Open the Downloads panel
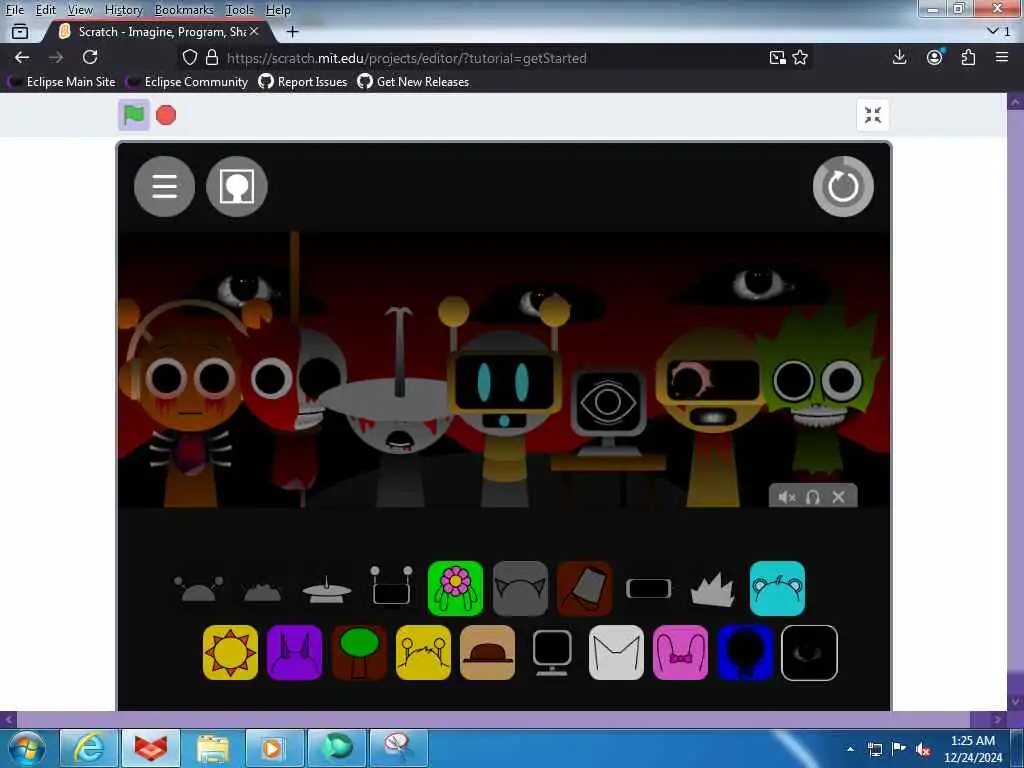1024x768 pixels. [x=899, y=57]
